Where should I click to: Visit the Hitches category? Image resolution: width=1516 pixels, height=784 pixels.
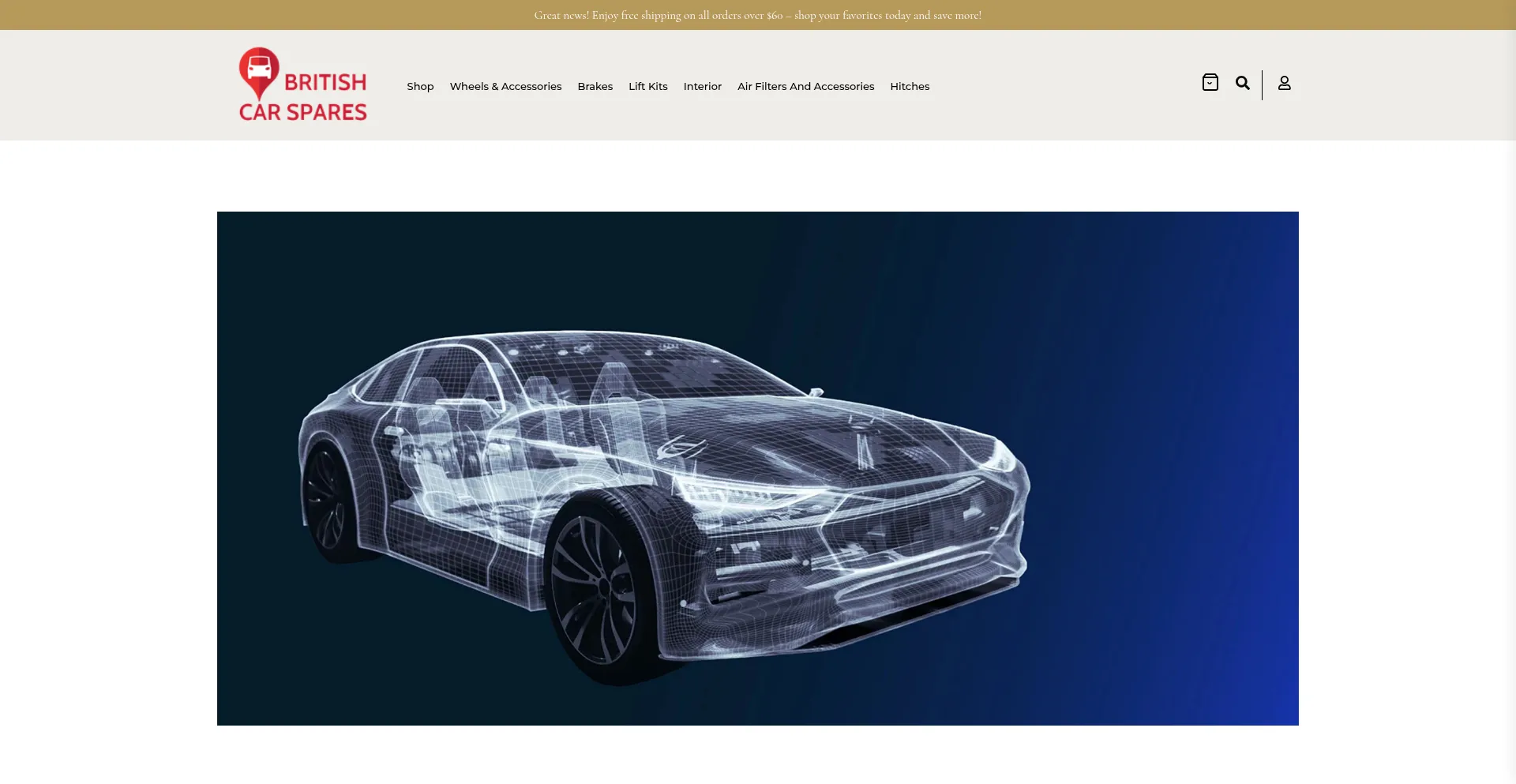[910, 86]
